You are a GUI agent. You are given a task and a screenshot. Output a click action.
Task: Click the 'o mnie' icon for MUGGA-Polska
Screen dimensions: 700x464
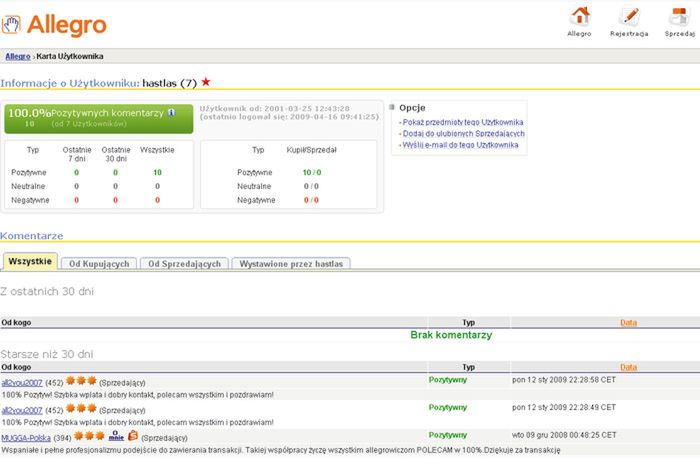pos(116,435)
